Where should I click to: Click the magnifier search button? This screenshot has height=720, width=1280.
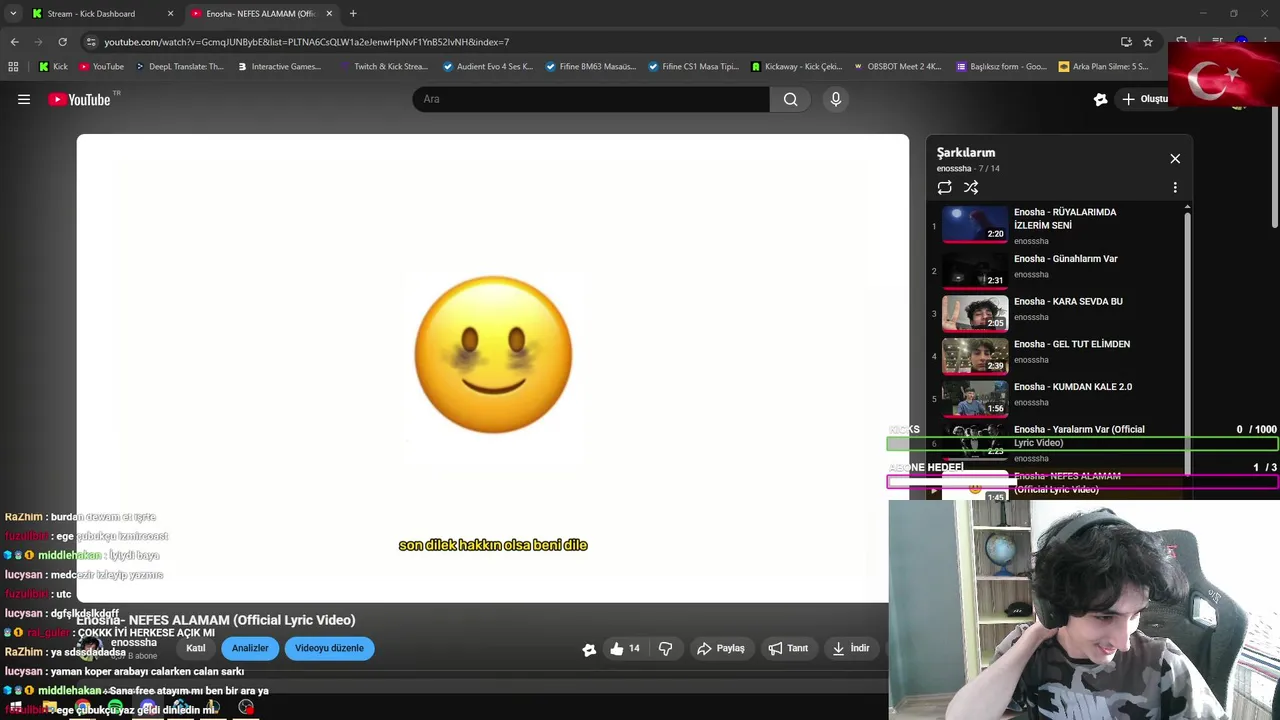point(790,99)
